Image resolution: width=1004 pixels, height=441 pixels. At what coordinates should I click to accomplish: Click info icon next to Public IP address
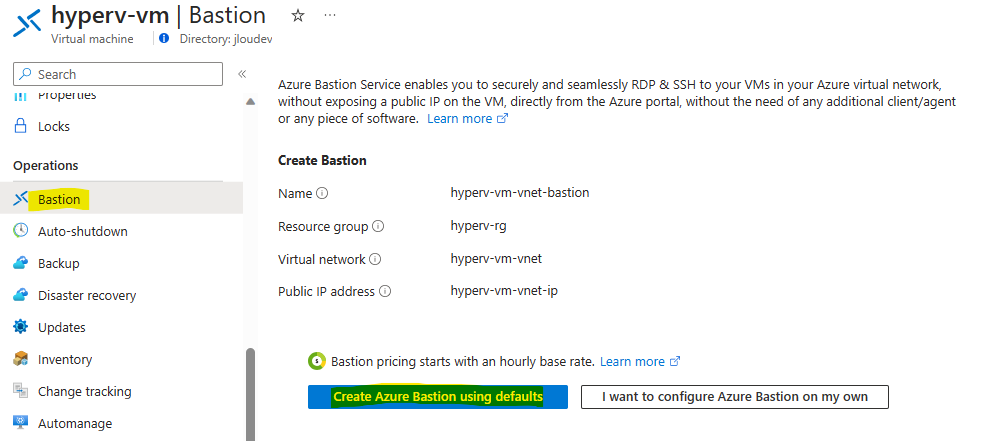pos(385,291)
